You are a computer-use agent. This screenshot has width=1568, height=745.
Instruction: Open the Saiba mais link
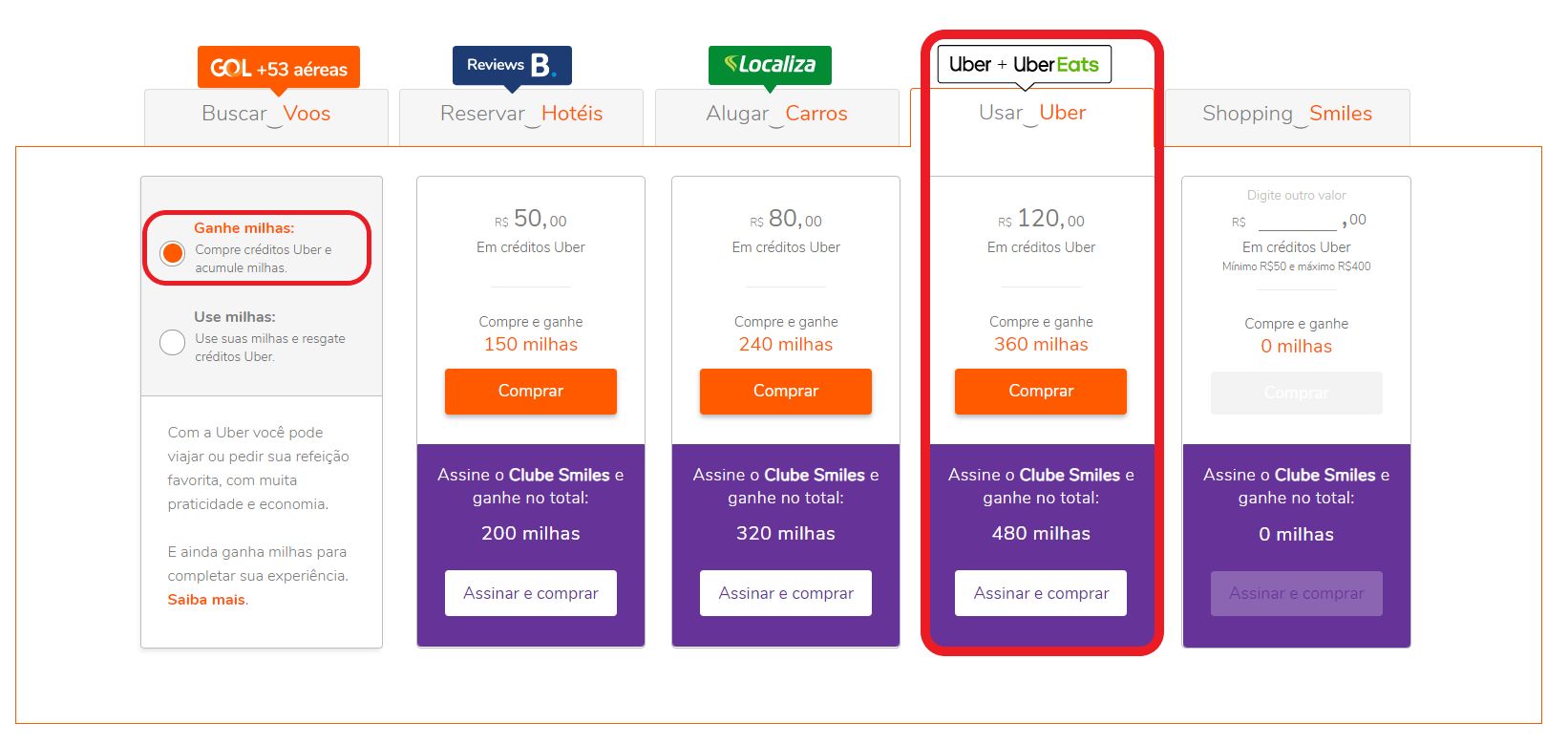tap(206, 600)
